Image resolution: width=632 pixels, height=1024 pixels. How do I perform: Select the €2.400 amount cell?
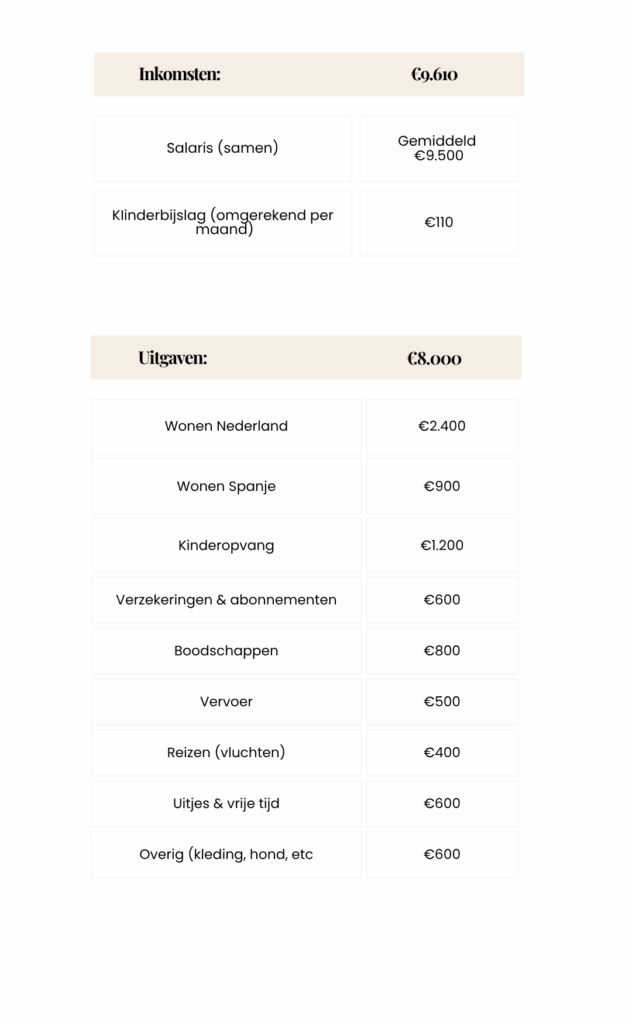point(442,426)
